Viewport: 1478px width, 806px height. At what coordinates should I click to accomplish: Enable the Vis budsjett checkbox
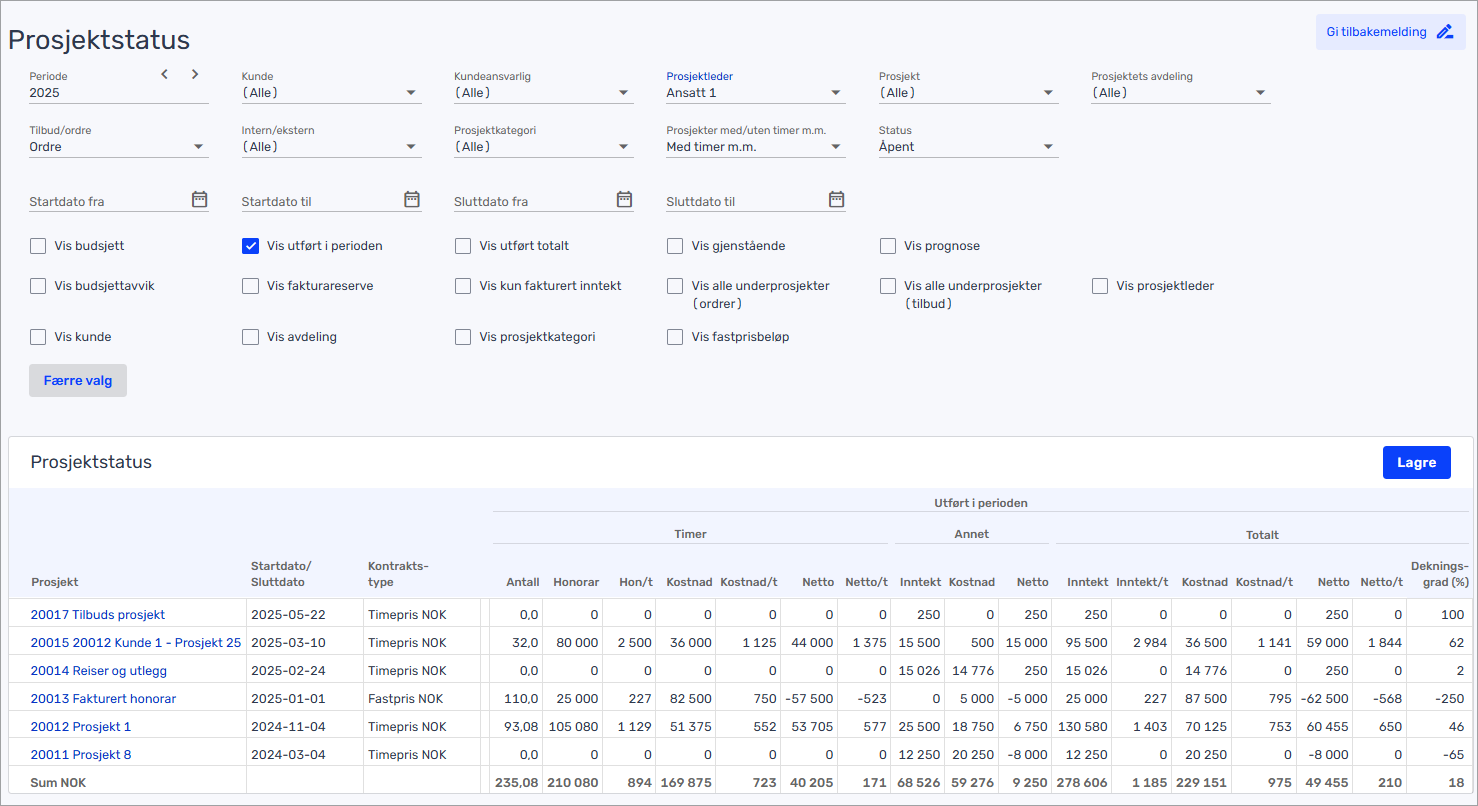[38, 246]
